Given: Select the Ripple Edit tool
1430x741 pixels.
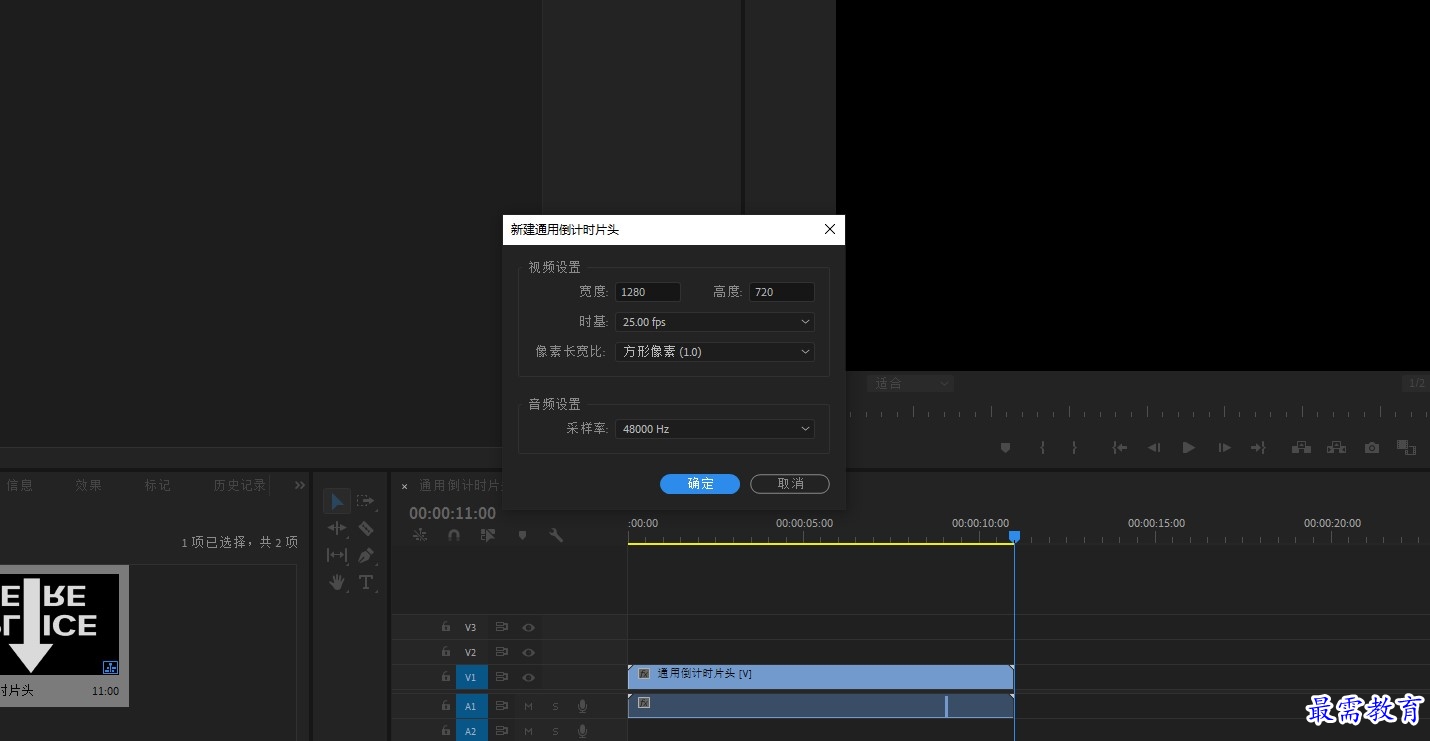Looking at the screenshot, I should [x=337, y=528].
